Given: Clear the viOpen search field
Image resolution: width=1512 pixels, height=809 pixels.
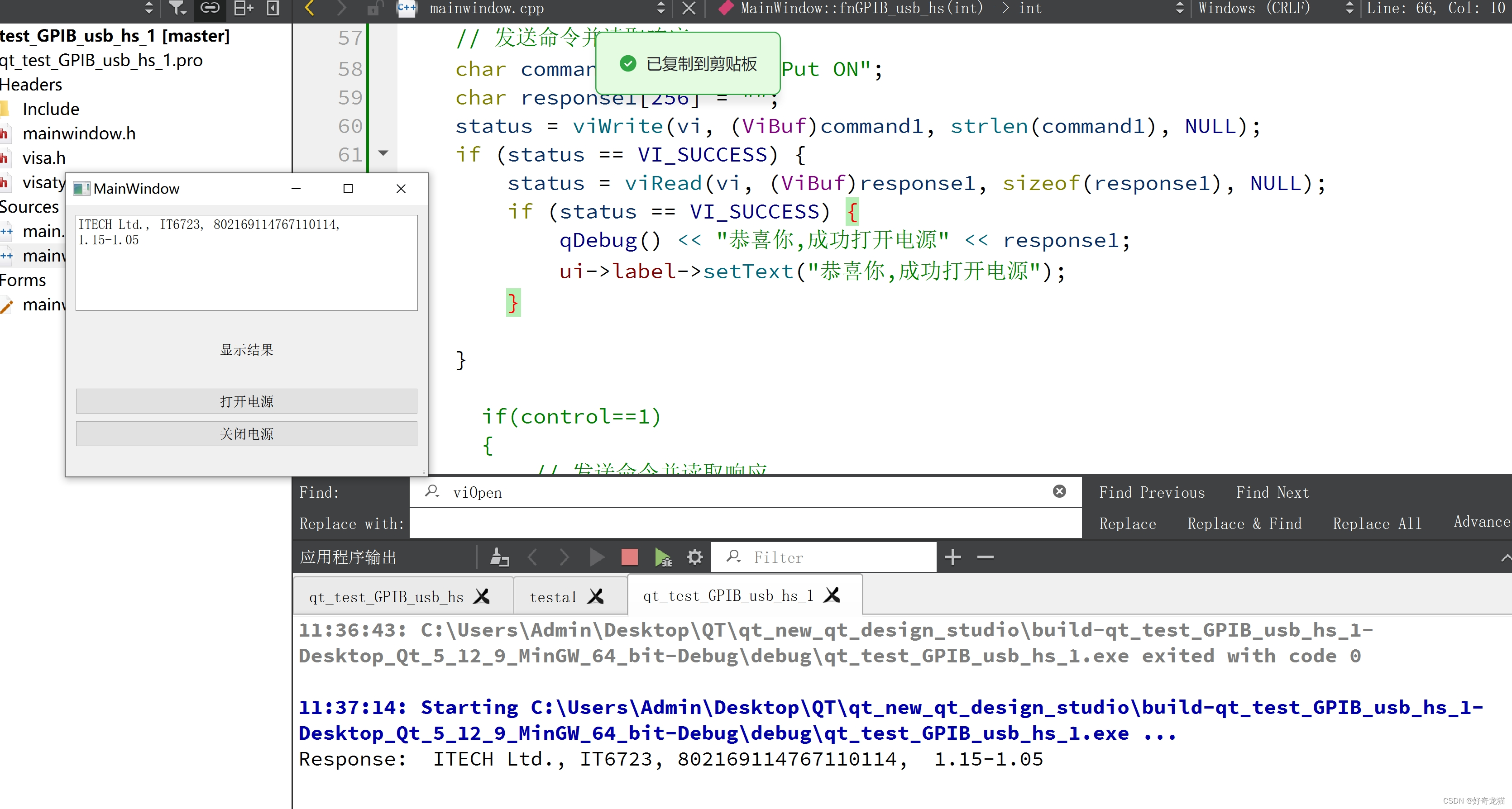Looking at the screenshot, I should (x=1059, y=492).
